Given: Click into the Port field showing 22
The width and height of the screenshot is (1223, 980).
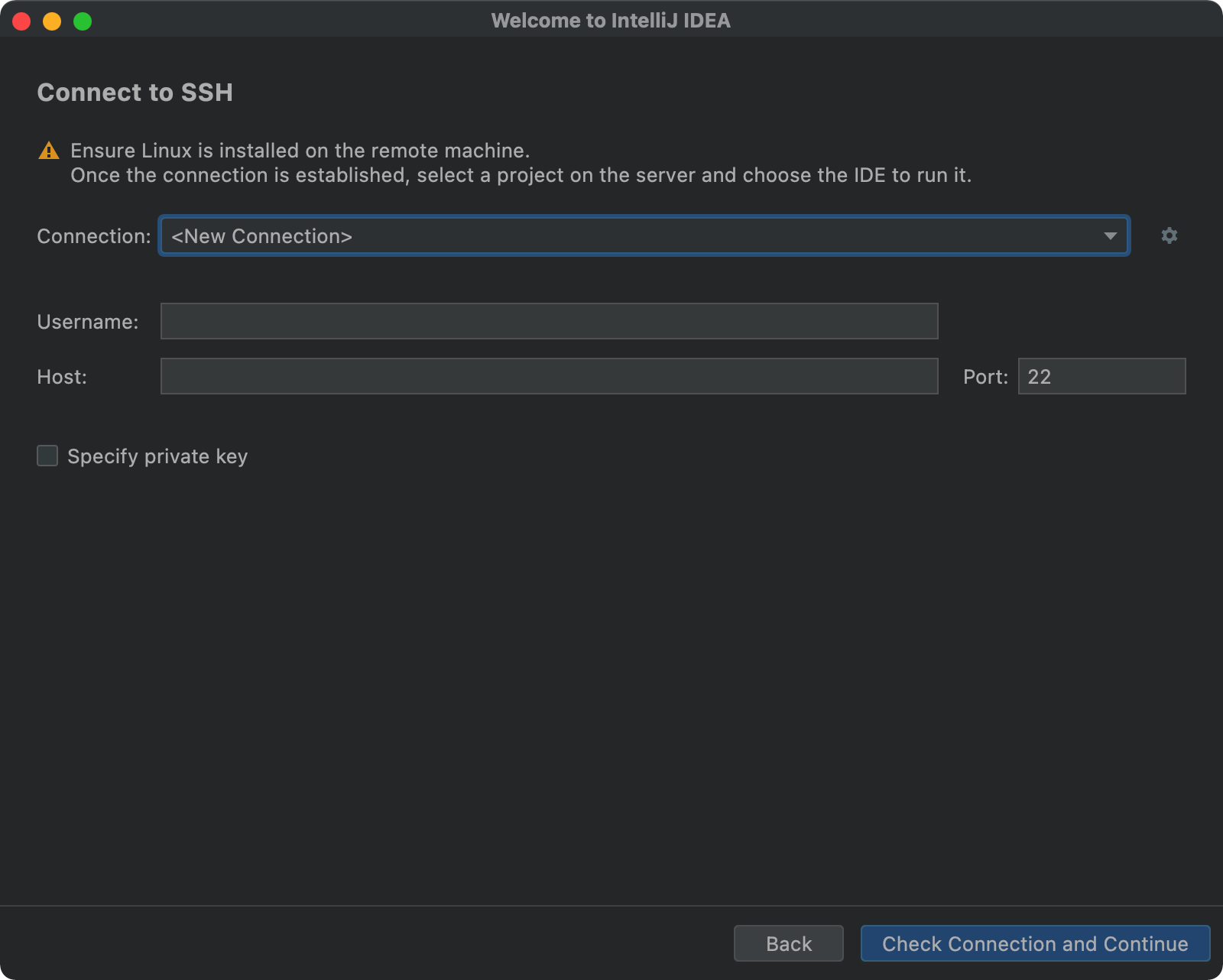Looking at the screenshot, I should tap(1101, 376).
